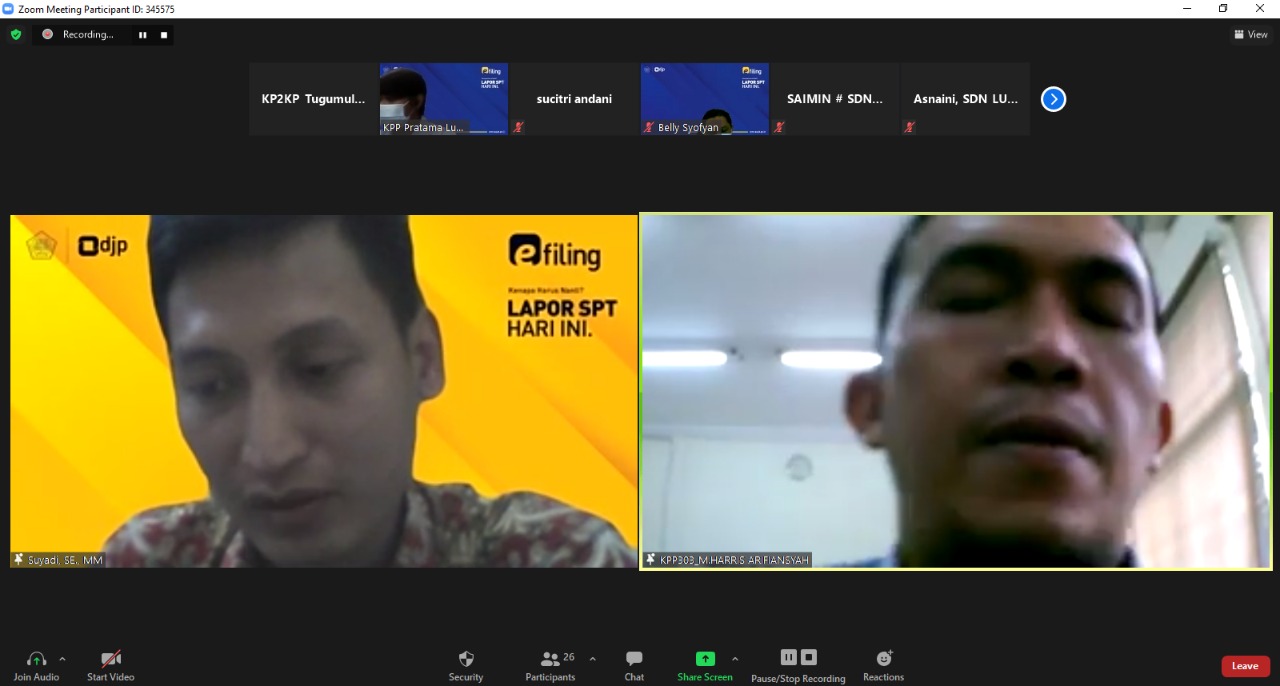1280x686 pixels.
Task: Show next participants with the blue arrow
Action: pos(1053,99)
